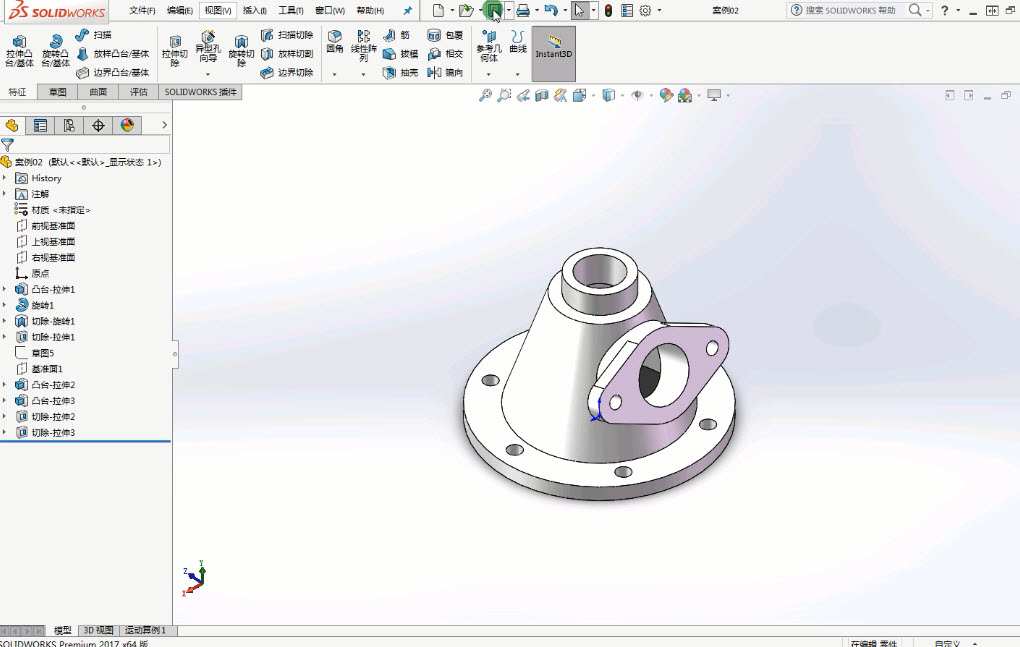The height and width of the screenshot is (647, 1020).
Task: Click the New document icon
Action: tap(438, 10)
